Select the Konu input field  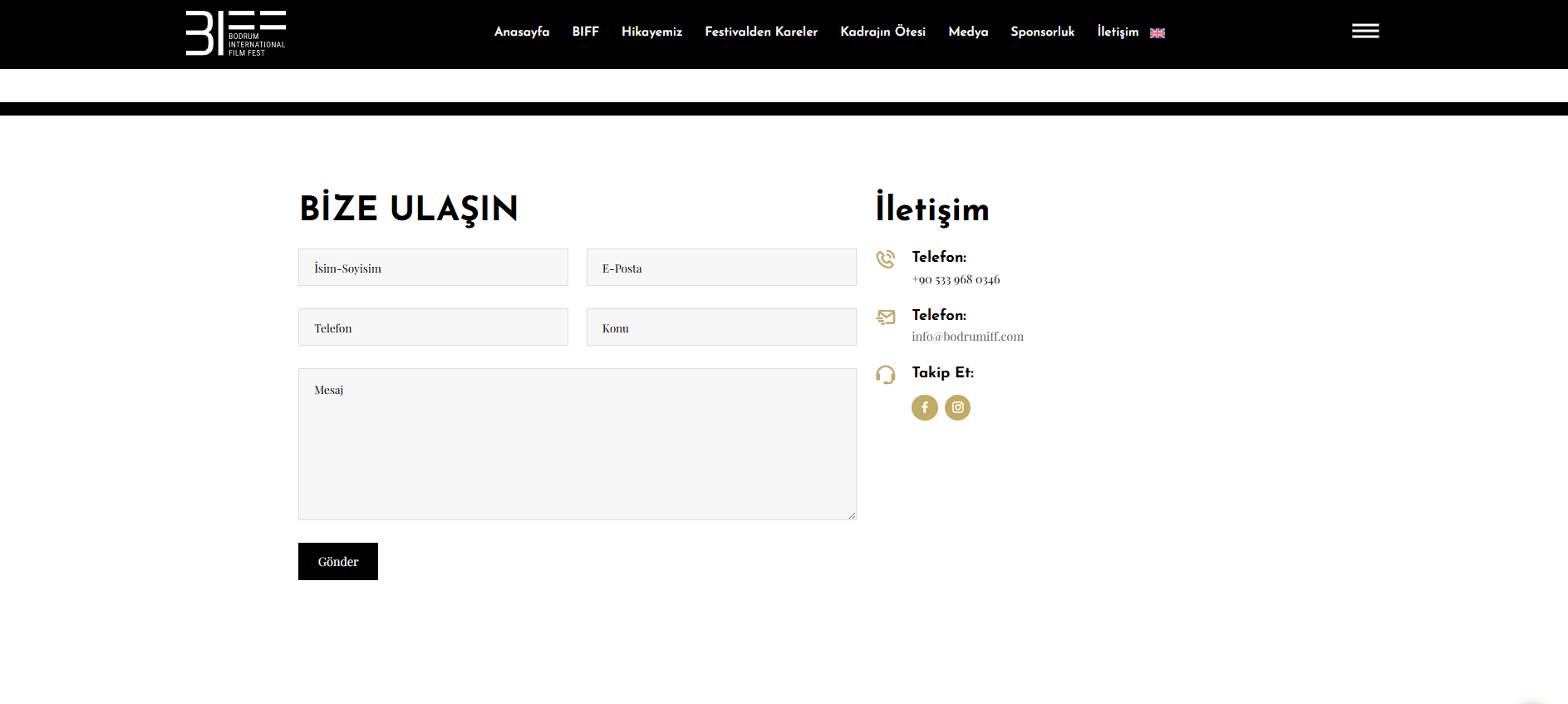pos(720,327)
